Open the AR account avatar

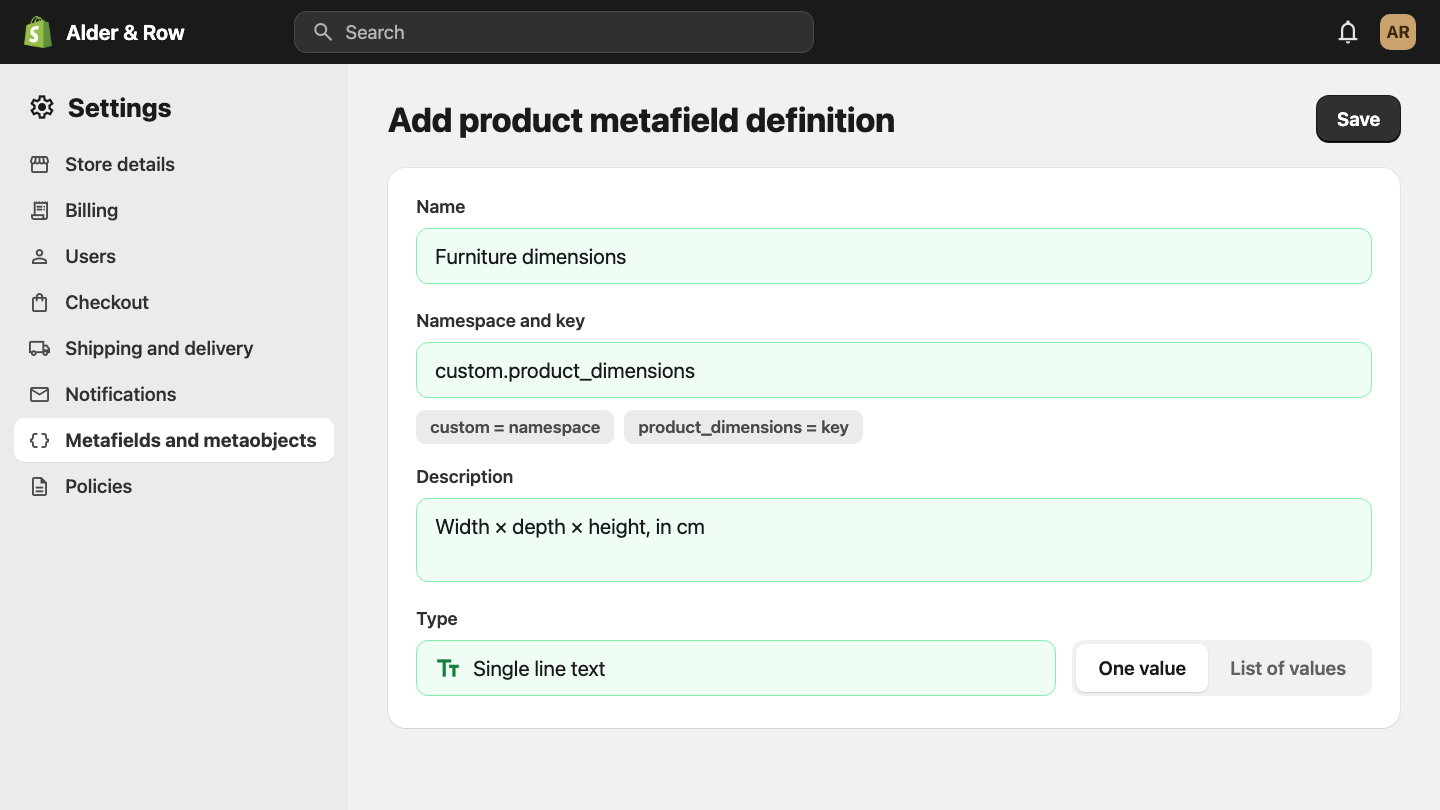(x=1398, y=32)
